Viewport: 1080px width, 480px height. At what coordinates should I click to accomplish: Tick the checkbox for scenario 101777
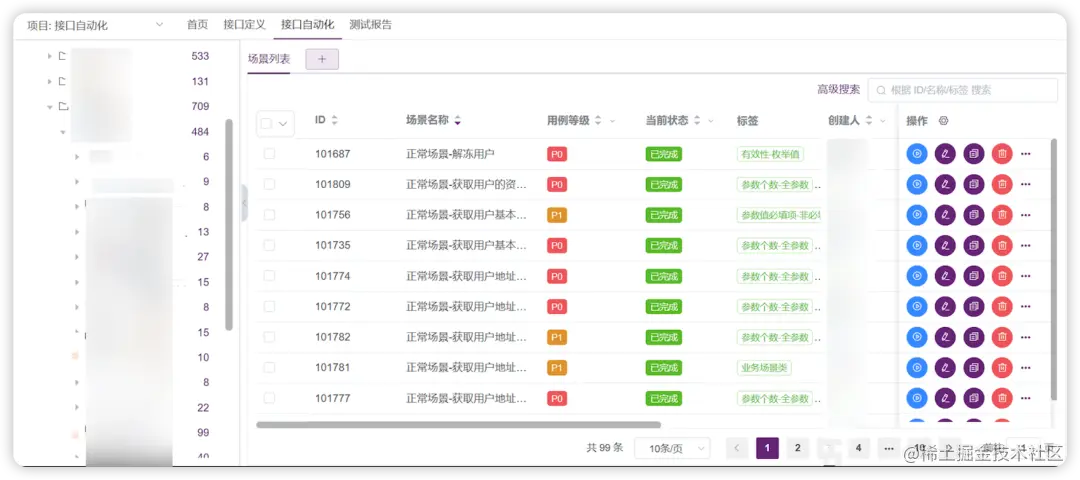click(269, 397)
